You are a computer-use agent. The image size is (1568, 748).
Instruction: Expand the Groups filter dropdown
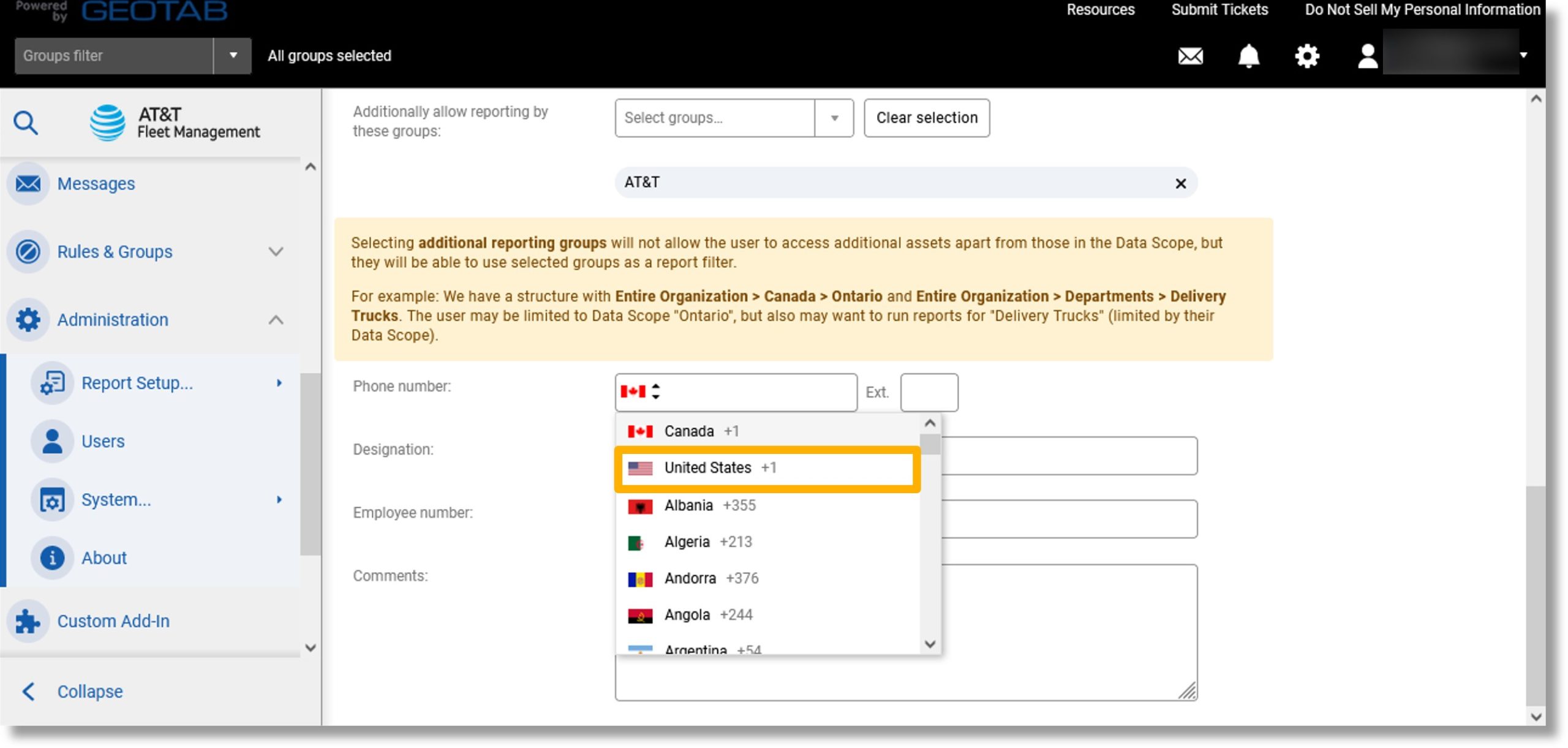coord(232,55)
